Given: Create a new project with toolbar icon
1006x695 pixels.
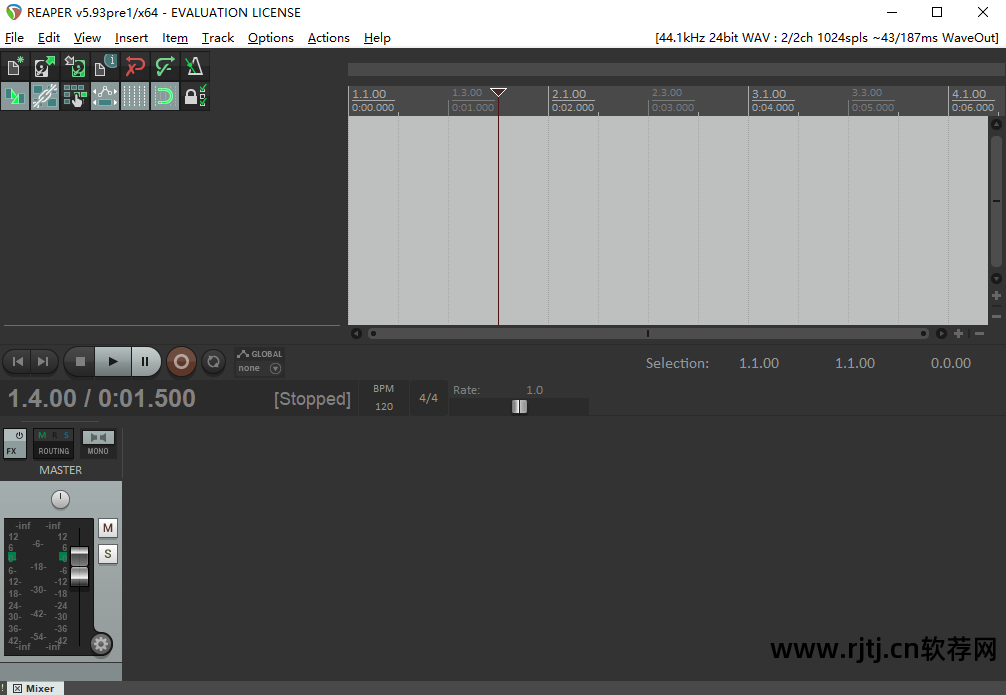Looking at the screenshot, I should click(15, 67).
